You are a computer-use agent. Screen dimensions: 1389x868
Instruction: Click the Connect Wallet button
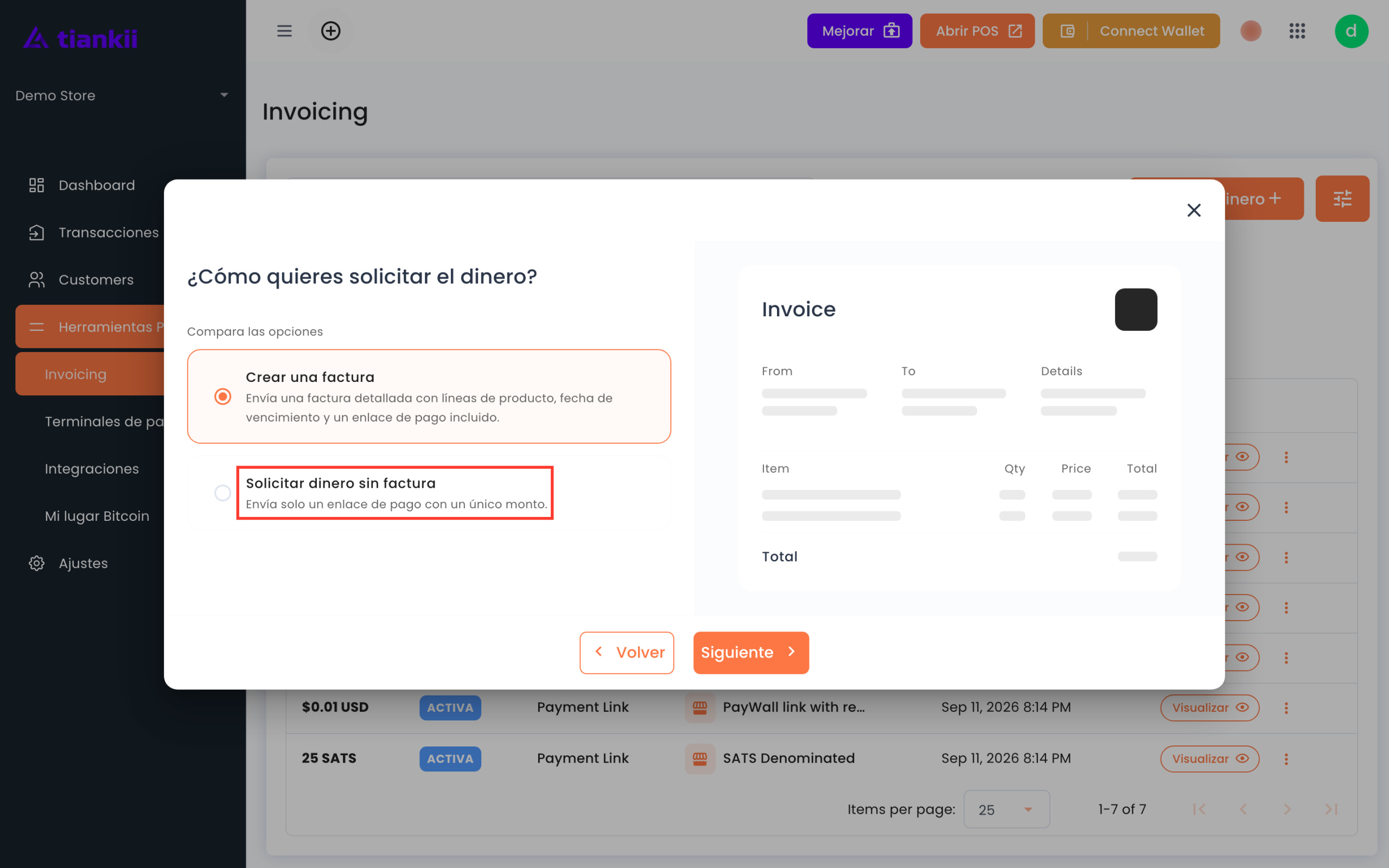pos(1131,31)
